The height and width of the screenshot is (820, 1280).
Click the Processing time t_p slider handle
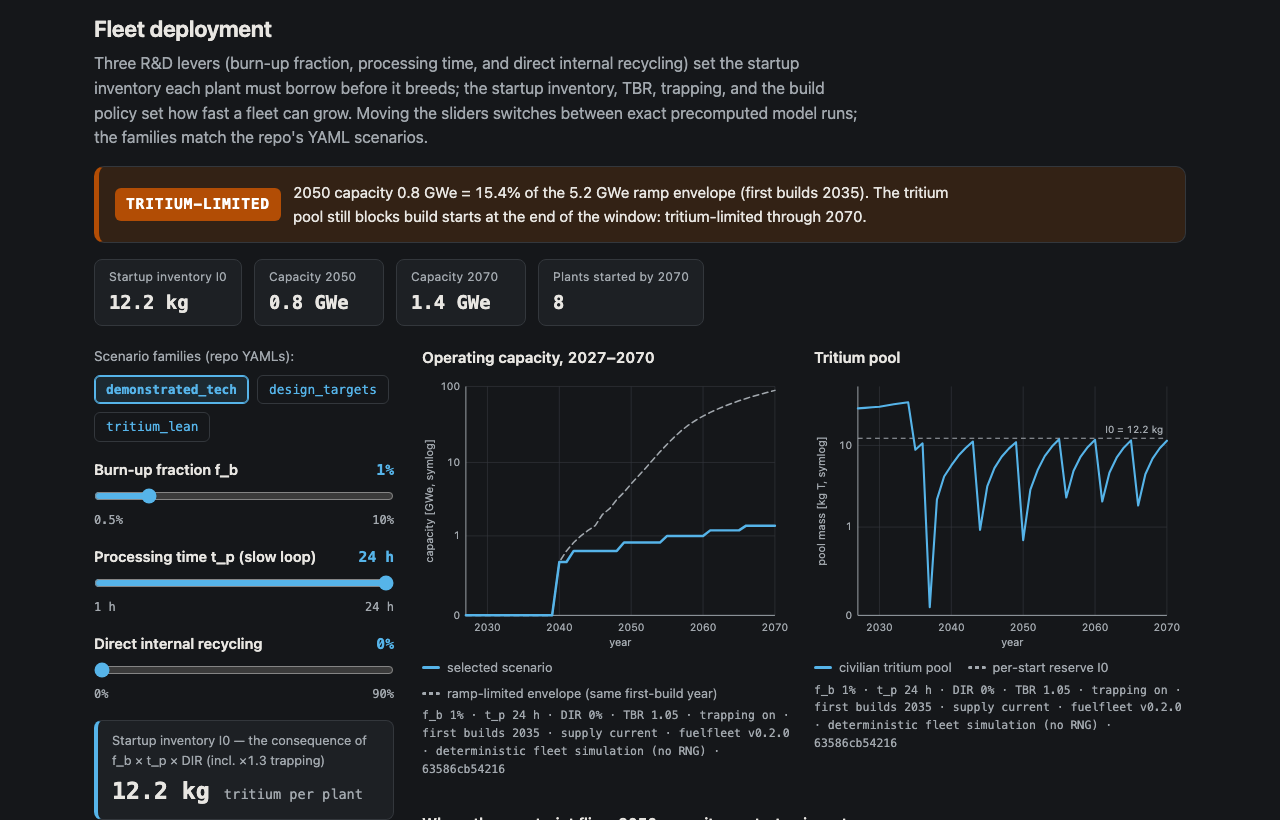tap(386, 583)
